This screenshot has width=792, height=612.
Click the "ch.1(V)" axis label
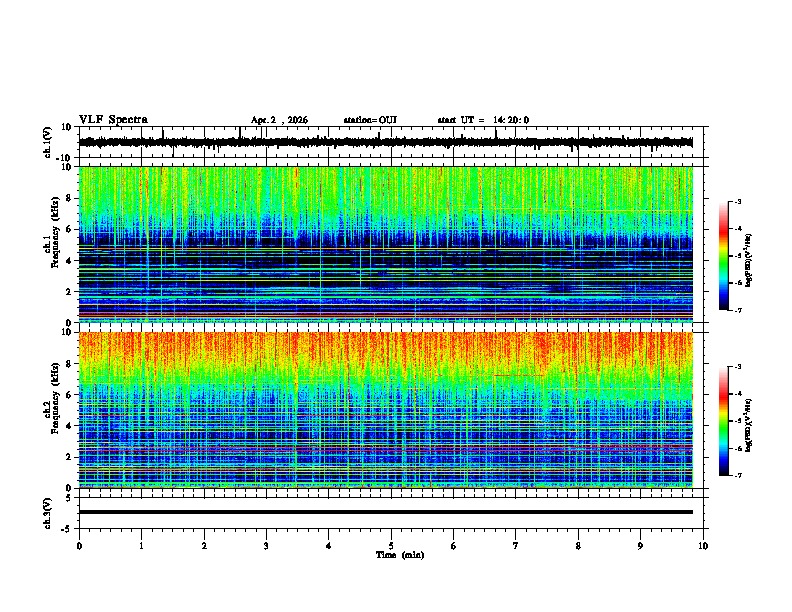coord(48,142)
